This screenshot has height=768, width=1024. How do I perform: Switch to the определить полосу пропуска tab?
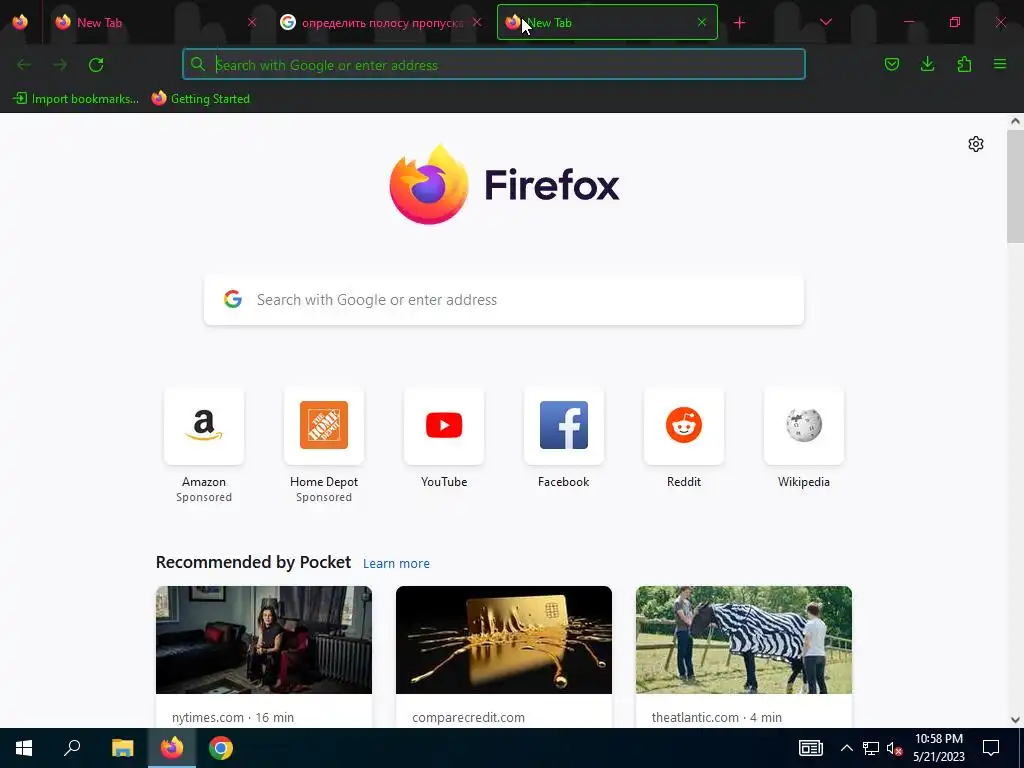click(382, 22)
